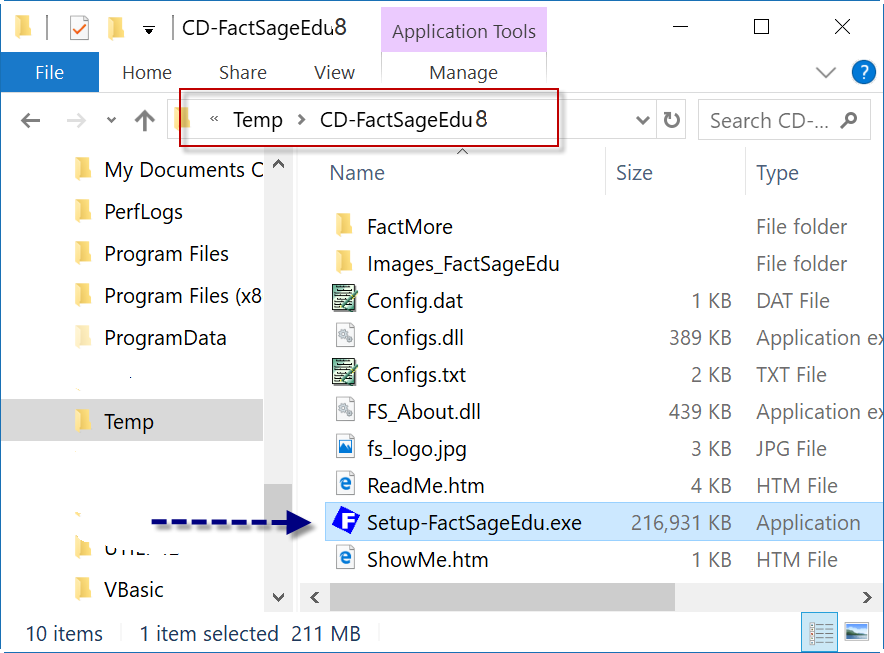This screenshot has height=653, width=884.
Task: Toggle the ribbon collapse chevron
Action: click(826, 72)
